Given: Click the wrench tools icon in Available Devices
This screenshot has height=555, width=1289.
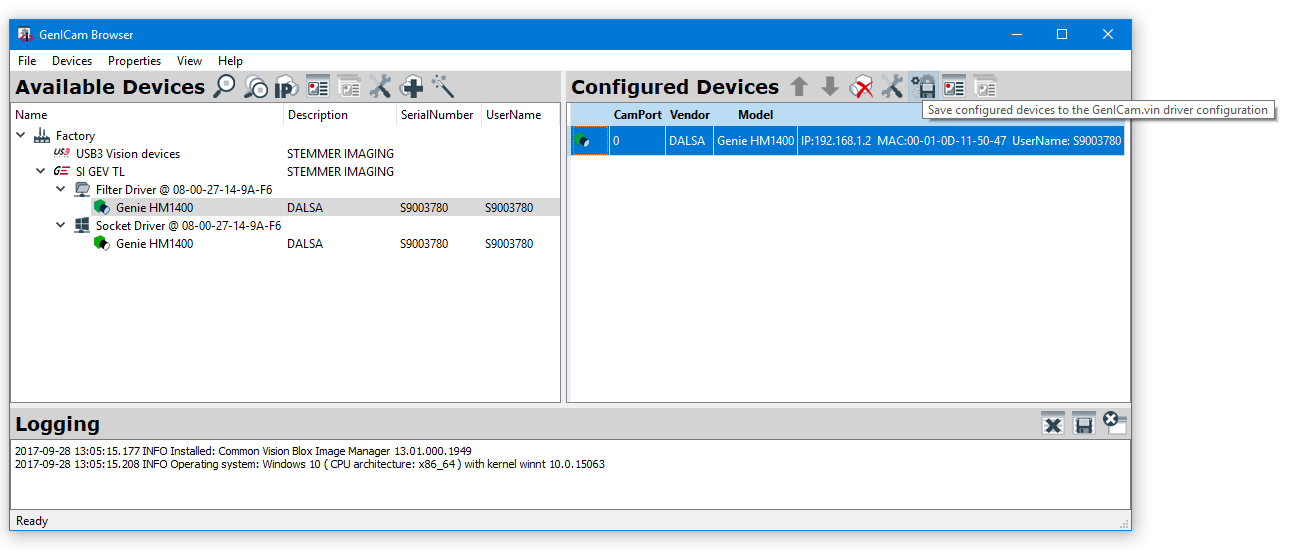Looking at the screenshot, I should click(x=380, y=87).
